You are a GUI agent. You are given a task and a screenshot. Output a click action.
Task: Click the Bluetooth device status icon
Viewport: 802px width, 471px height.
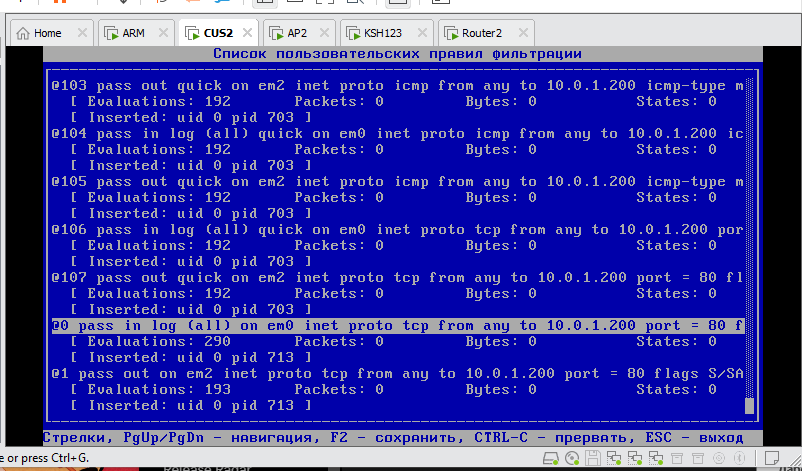coord(740,458)
